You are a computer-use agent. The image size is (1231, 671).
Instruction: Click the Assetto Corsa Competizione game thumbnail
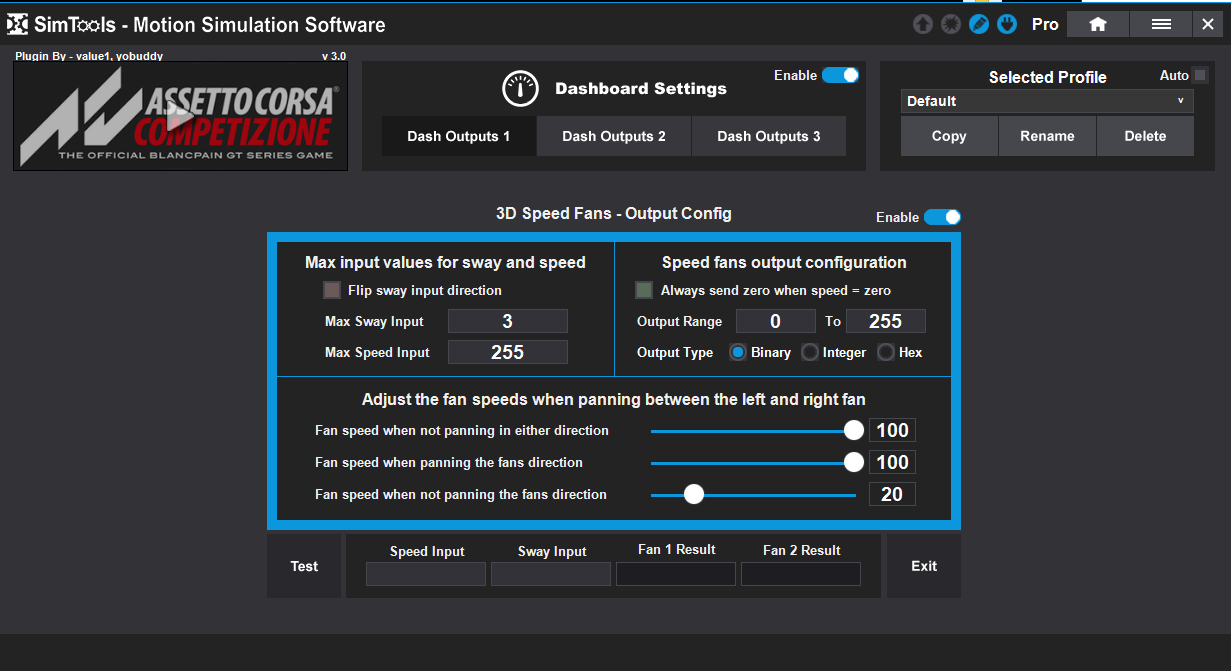[x=181, y=116]
